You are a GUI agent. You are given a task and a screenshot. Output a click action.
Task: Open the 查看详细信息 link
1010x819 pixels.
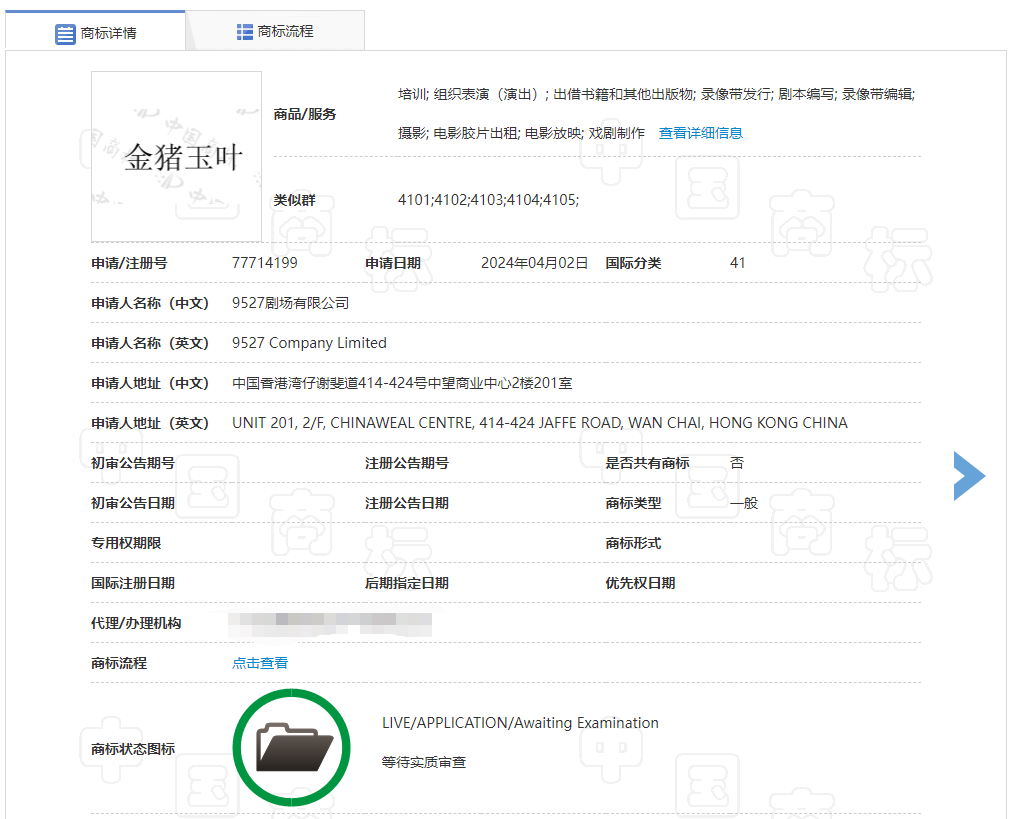700,133
